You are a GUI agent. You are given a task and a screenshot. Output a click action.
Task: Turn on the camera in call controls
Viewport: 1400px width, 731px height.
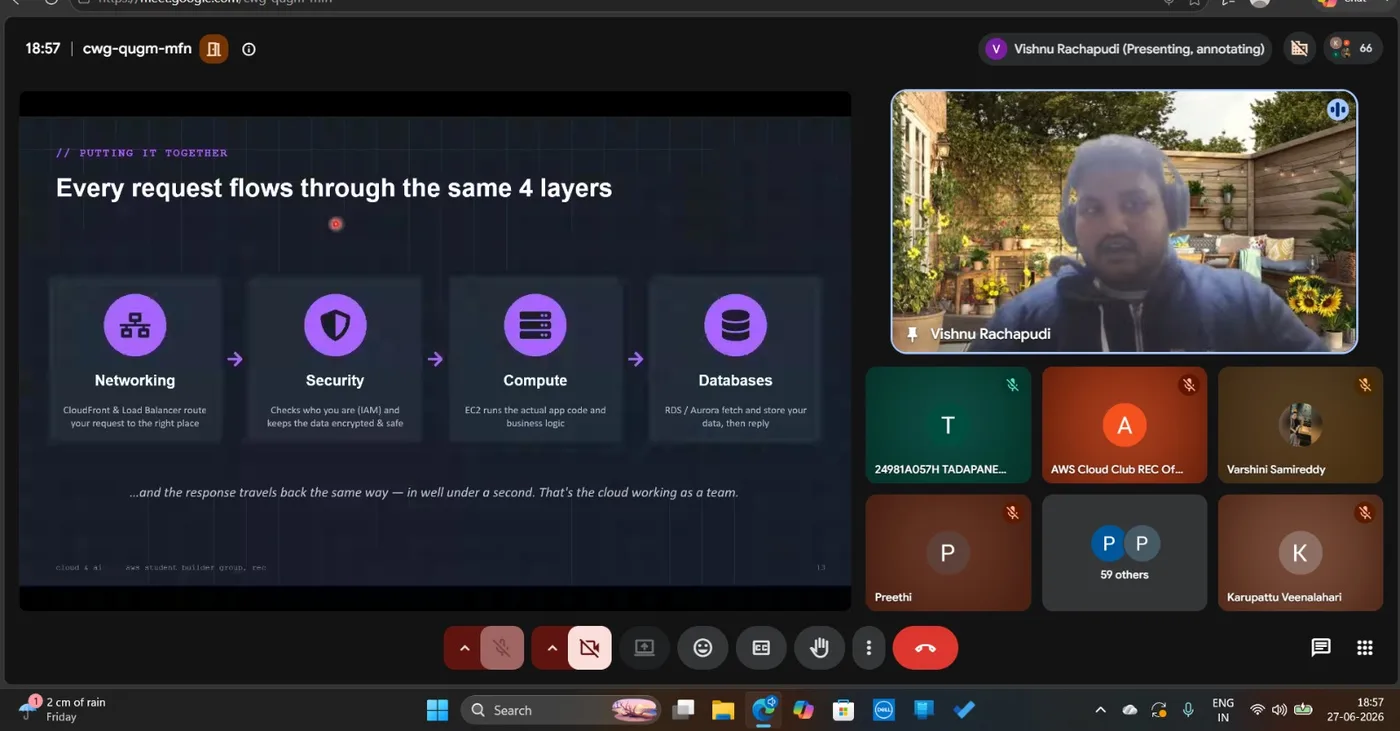pos(590,648)
